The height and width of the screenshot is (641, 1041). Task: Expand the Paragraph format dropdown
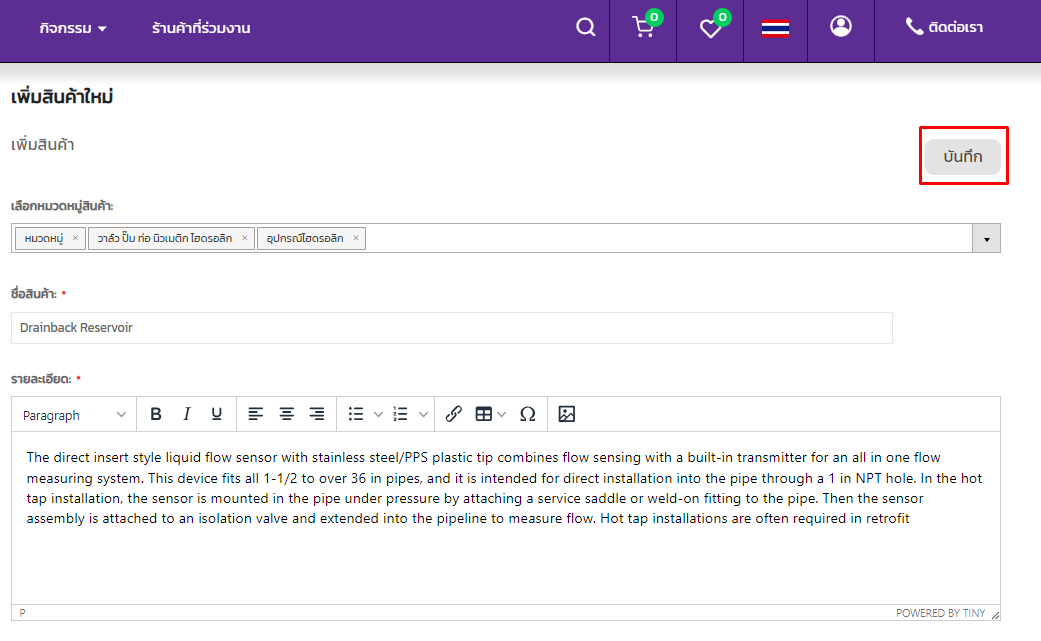tap(75, 414)
